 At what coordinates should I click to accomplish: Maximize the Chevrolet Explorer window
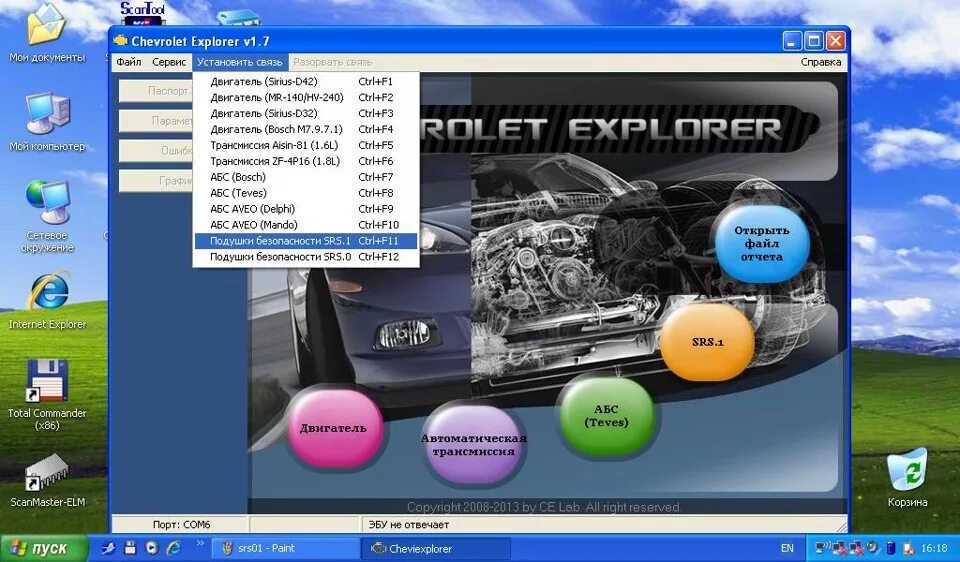pyautogui.click(x=814, y=41)
